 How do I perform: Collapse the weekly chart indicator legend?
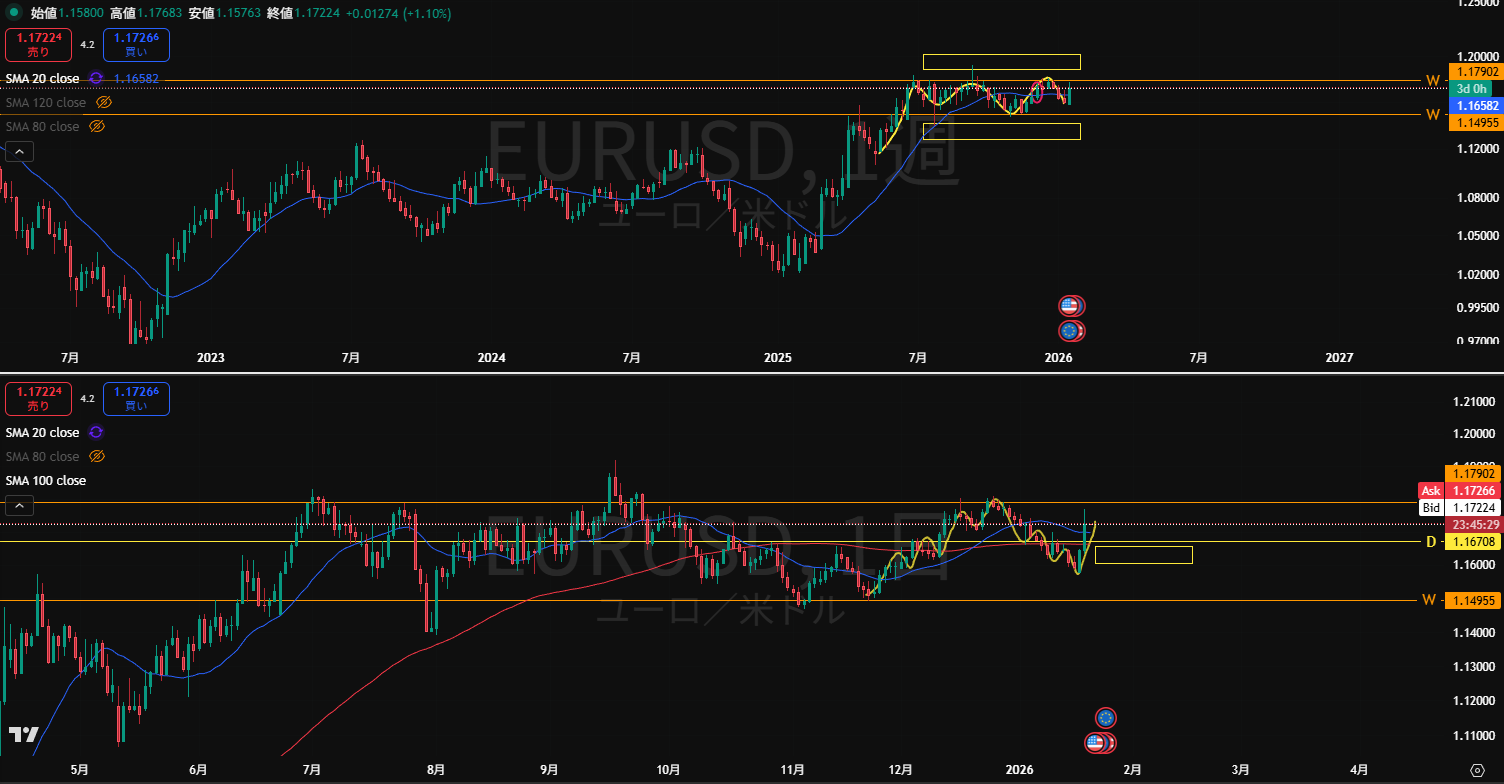point(18,151)
